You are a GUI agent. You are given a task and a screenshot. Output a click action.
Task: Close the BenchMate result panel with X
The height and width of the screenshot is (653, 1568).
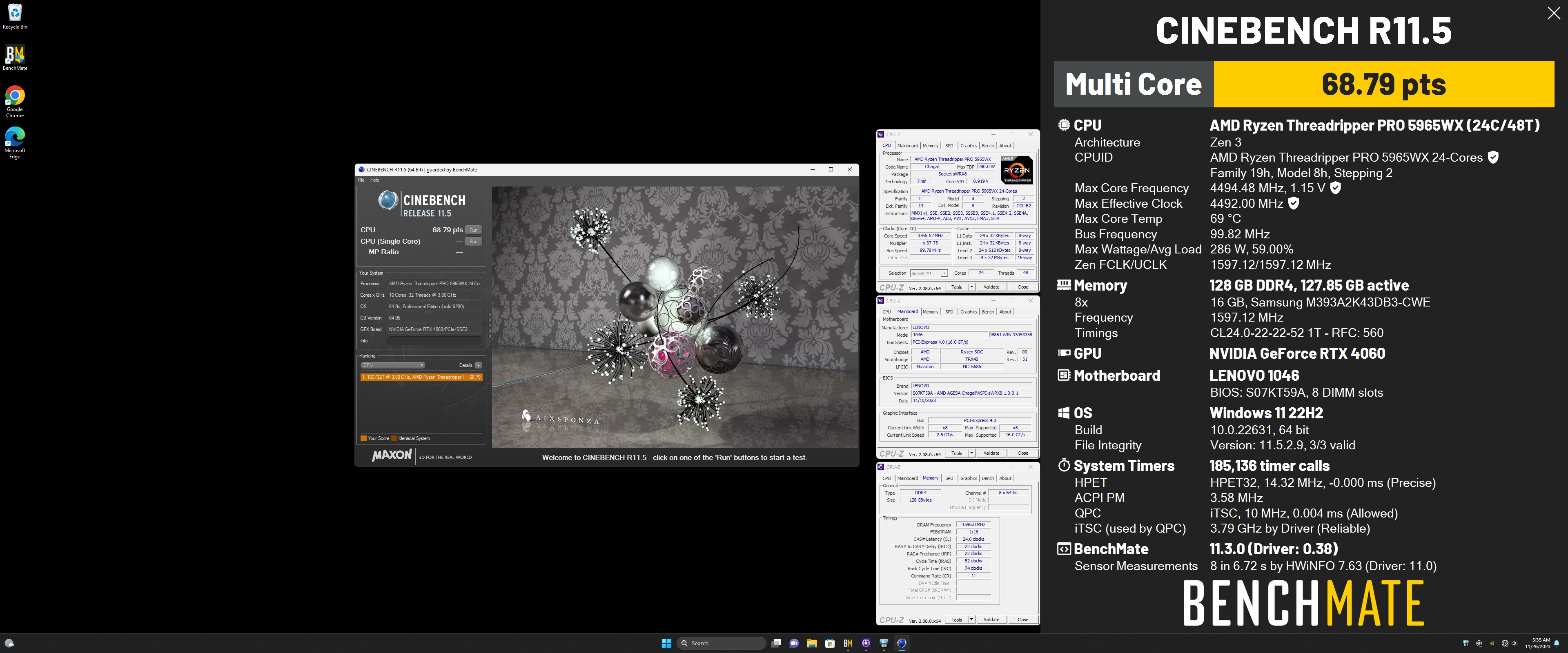[1553, 13]
